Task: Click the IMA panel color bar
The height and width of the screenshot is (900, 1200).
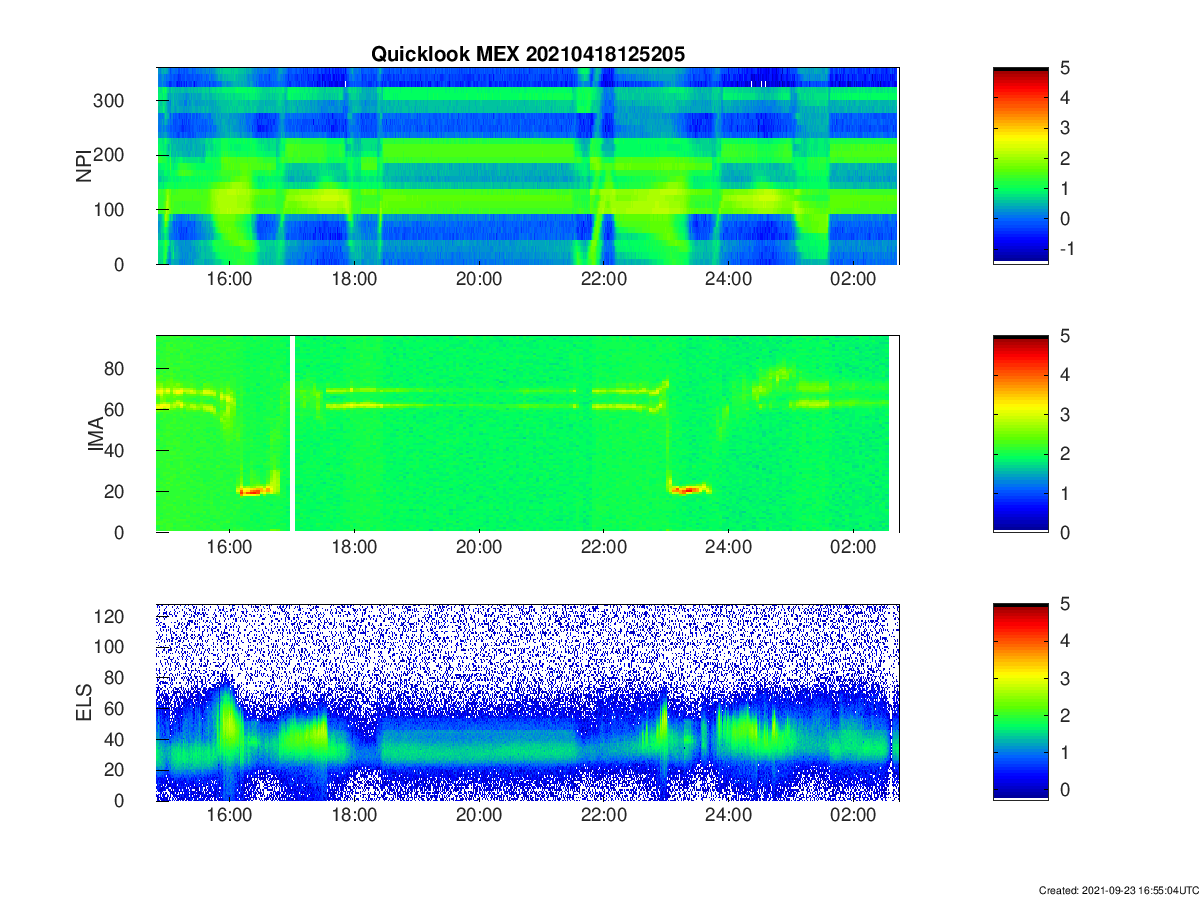Action: point(1020,434)
